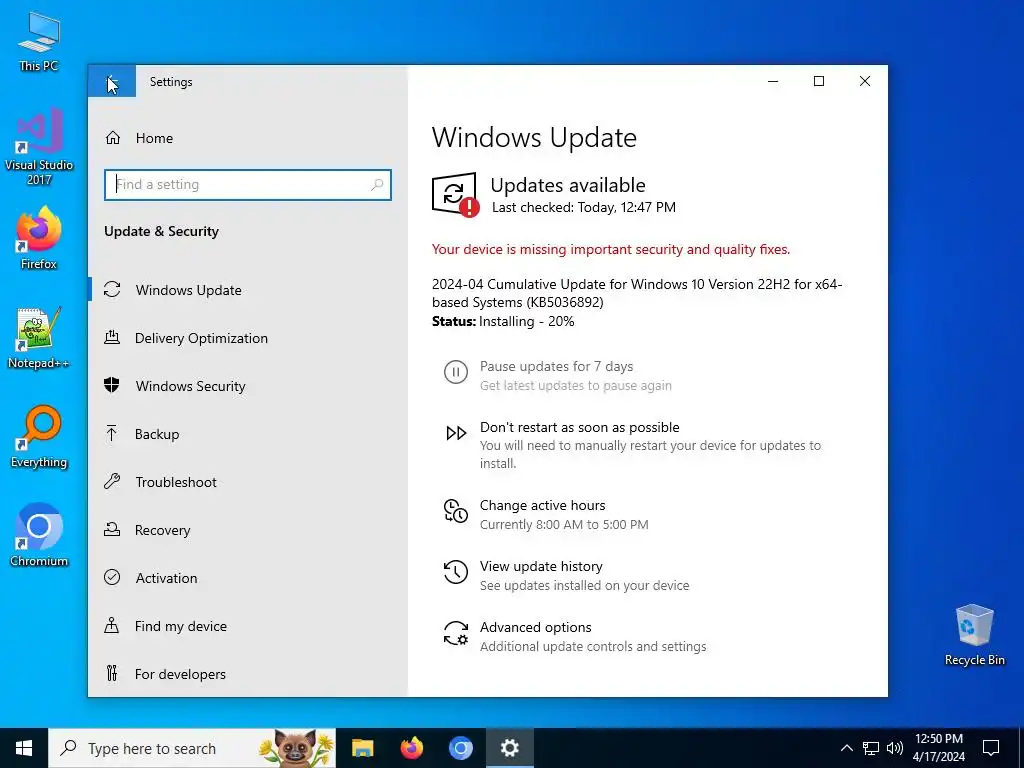Screen dimensions: 1024x768
Task: Click Last checked: Today, 12:47 PM text
Action: point(584,207)
